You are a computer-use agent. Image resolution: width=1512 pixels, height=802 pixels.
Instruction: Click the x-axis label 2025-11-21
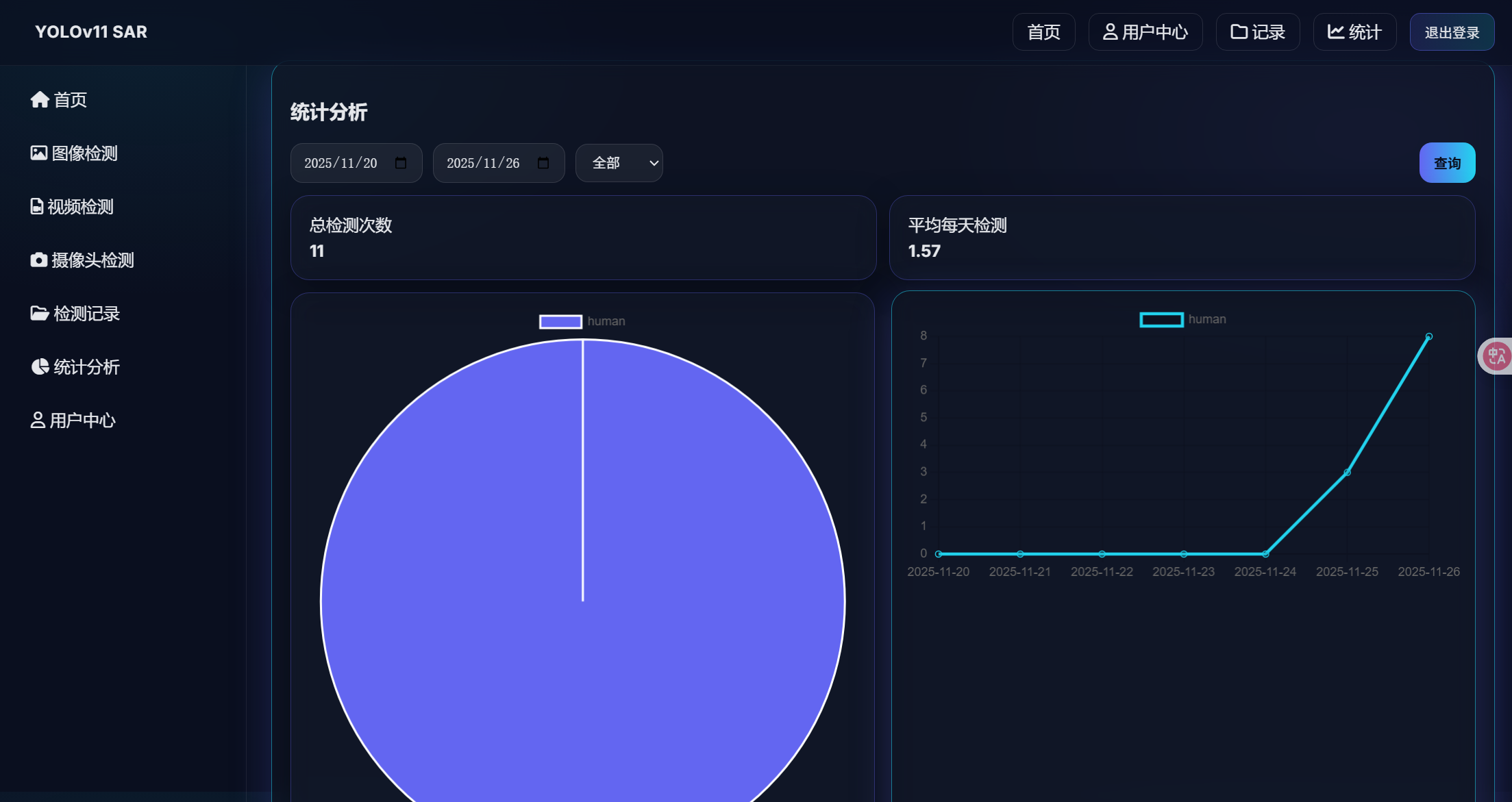pyautogui.click(x=1019, y=571)
